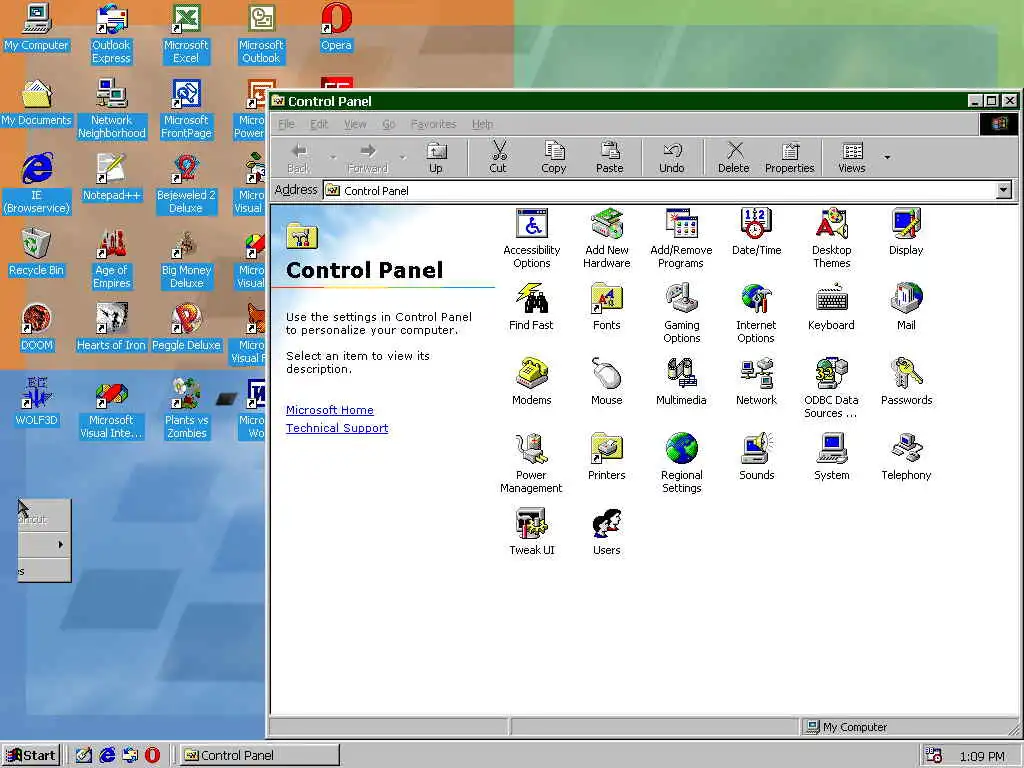1024x768 pixels.
Task: Select the Recycle Bin desktop icon
Action: coord(37,253)
